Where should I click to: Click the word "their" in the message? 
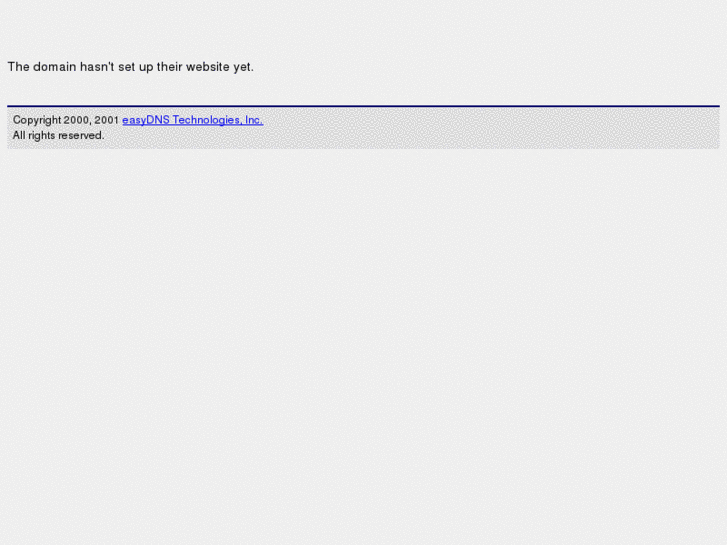170,67
